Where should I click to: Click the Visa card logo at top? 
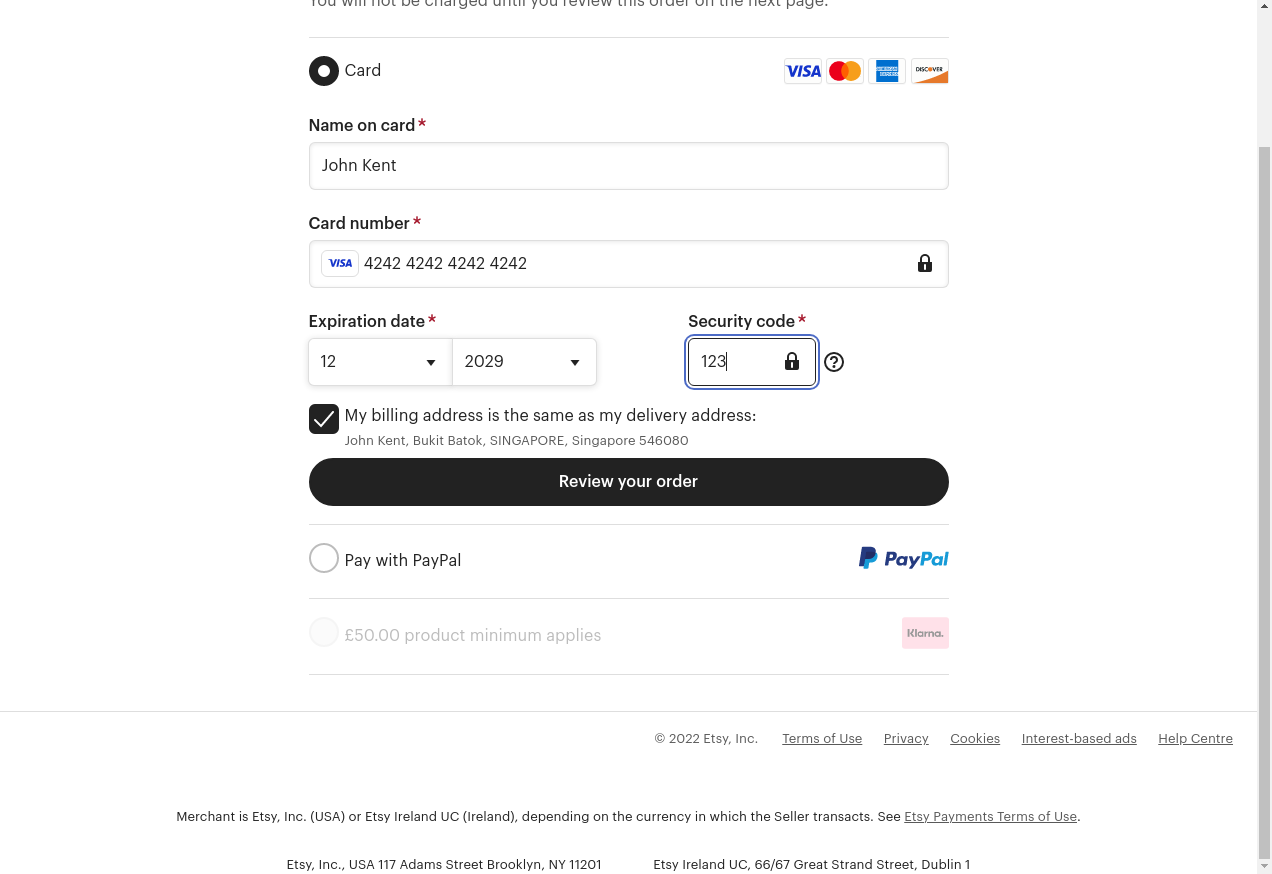click(x=803, y=71)
